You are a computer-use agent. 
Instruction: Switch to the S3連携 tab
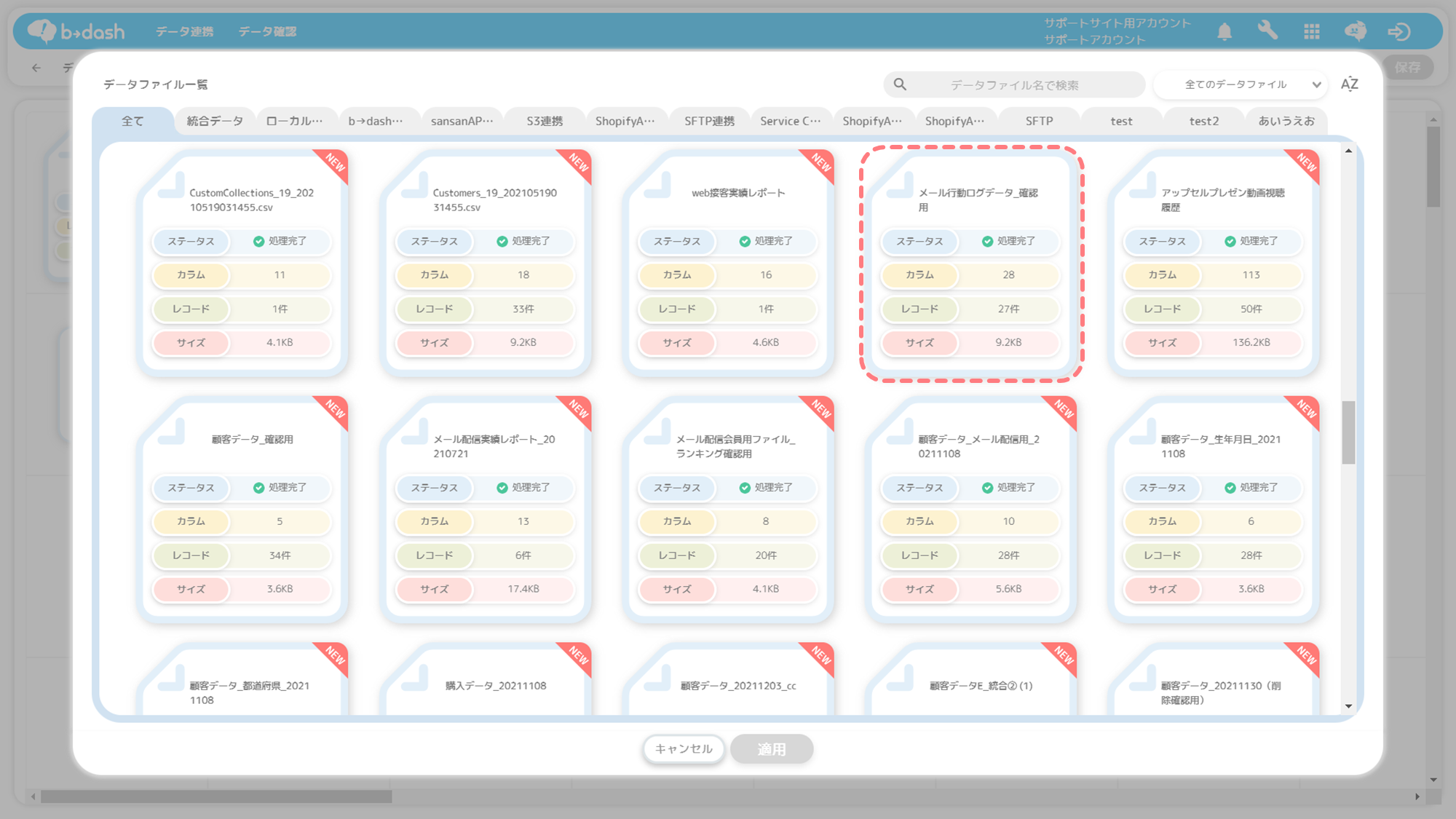coord(545,121)
